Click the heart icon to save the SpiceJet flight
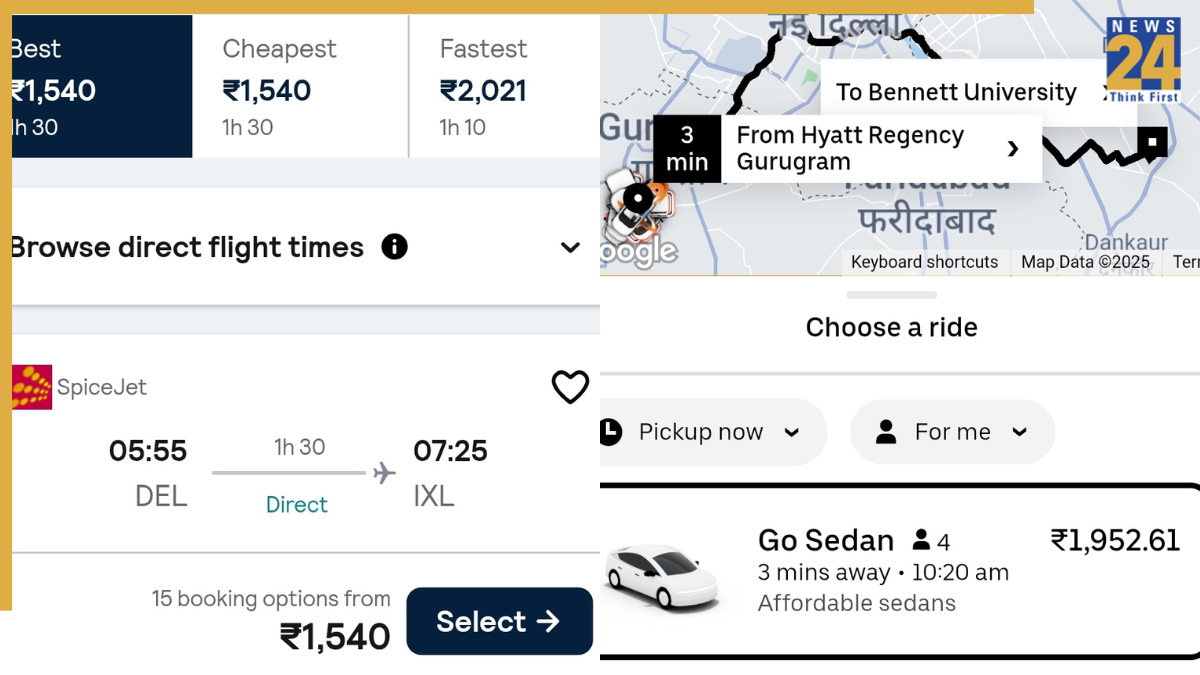 [x=570, y=387]
